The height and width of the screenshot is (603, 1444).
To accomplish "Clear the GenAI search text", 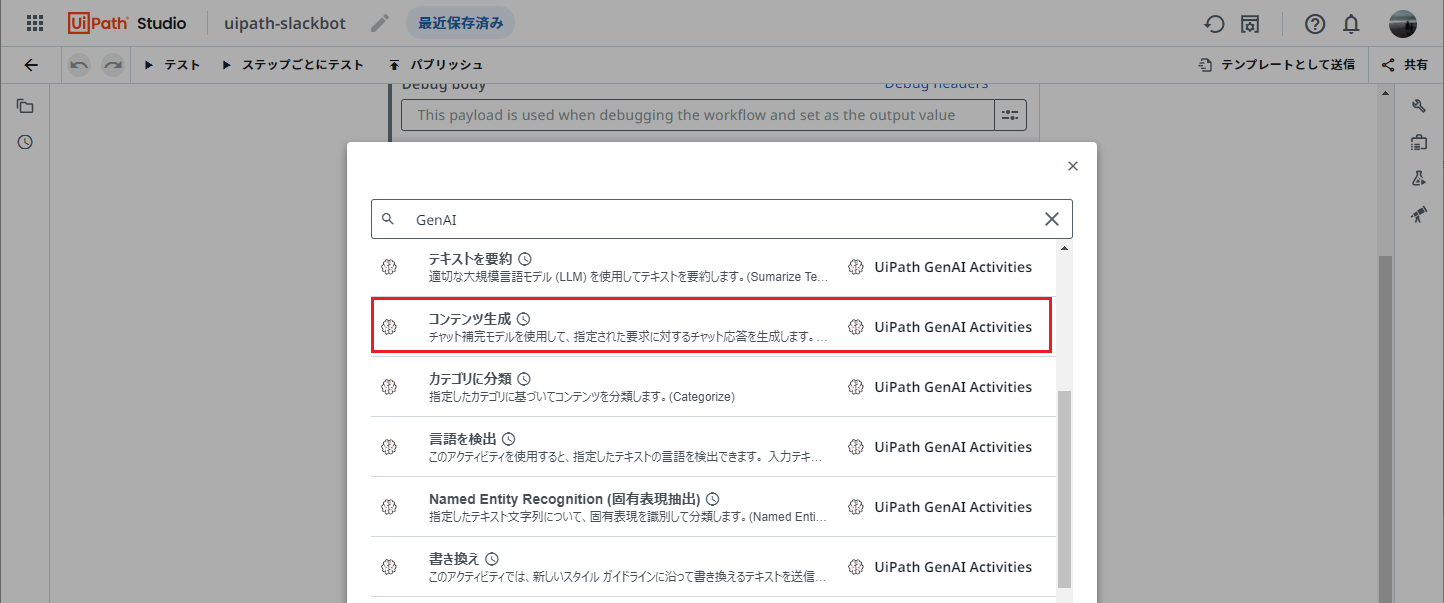I will pos(1052,219).
